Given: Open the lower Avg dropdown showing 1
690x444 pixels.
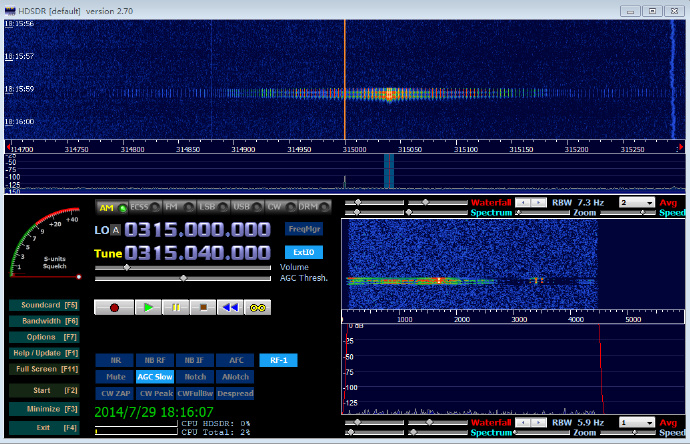Looking at the screenshot, I should 636,423.
